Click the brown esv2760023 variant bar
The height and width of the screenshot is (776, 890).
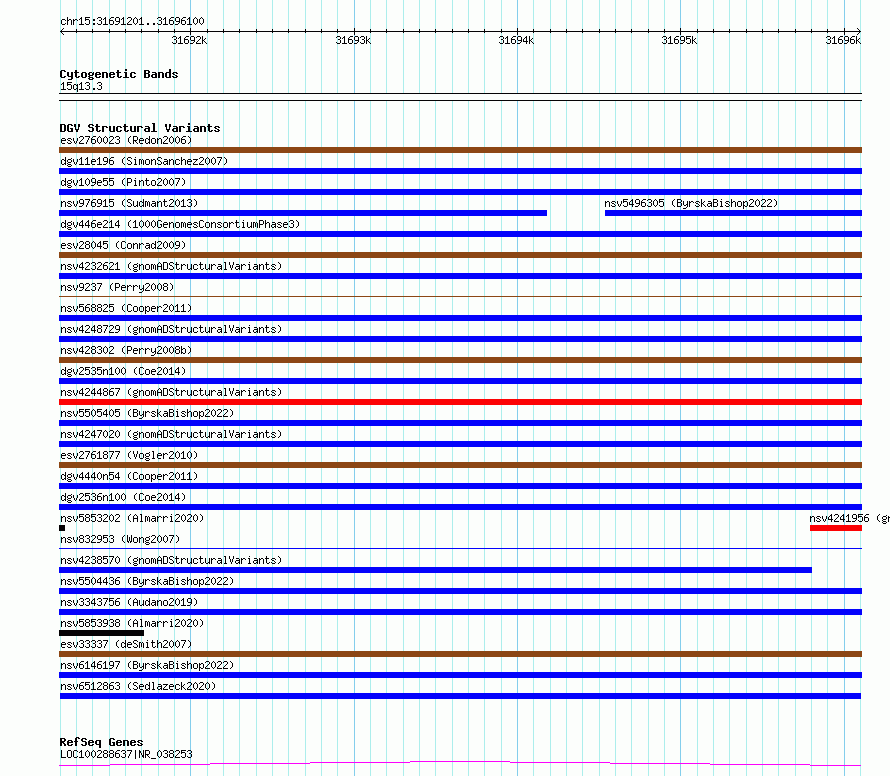coord(460,150)
